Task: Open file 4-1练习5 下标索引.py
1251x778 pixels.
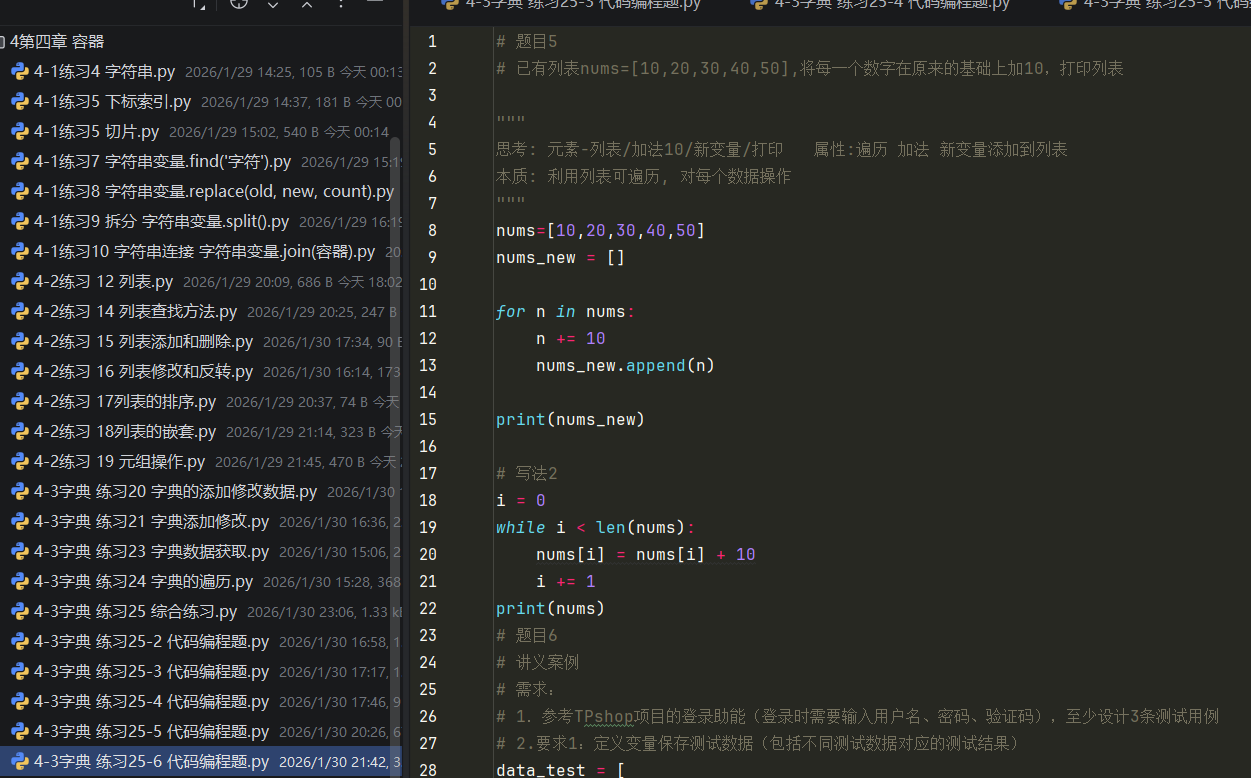Action: (x=112, y=102)
